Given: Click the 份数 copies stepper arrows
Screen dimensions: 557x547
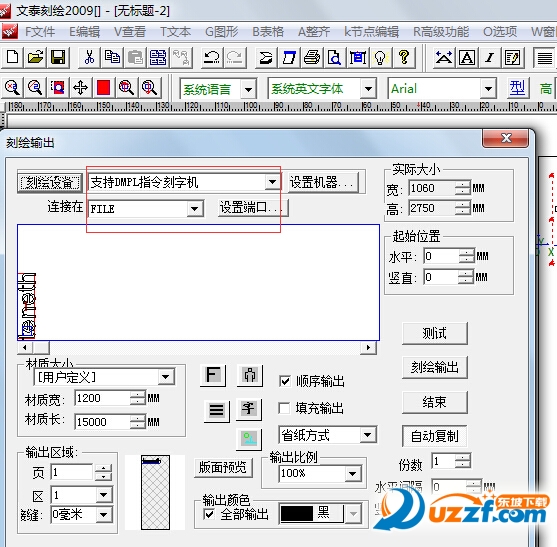Looking at the screenshot, I should pyautogui.click(x=462, y=461).
